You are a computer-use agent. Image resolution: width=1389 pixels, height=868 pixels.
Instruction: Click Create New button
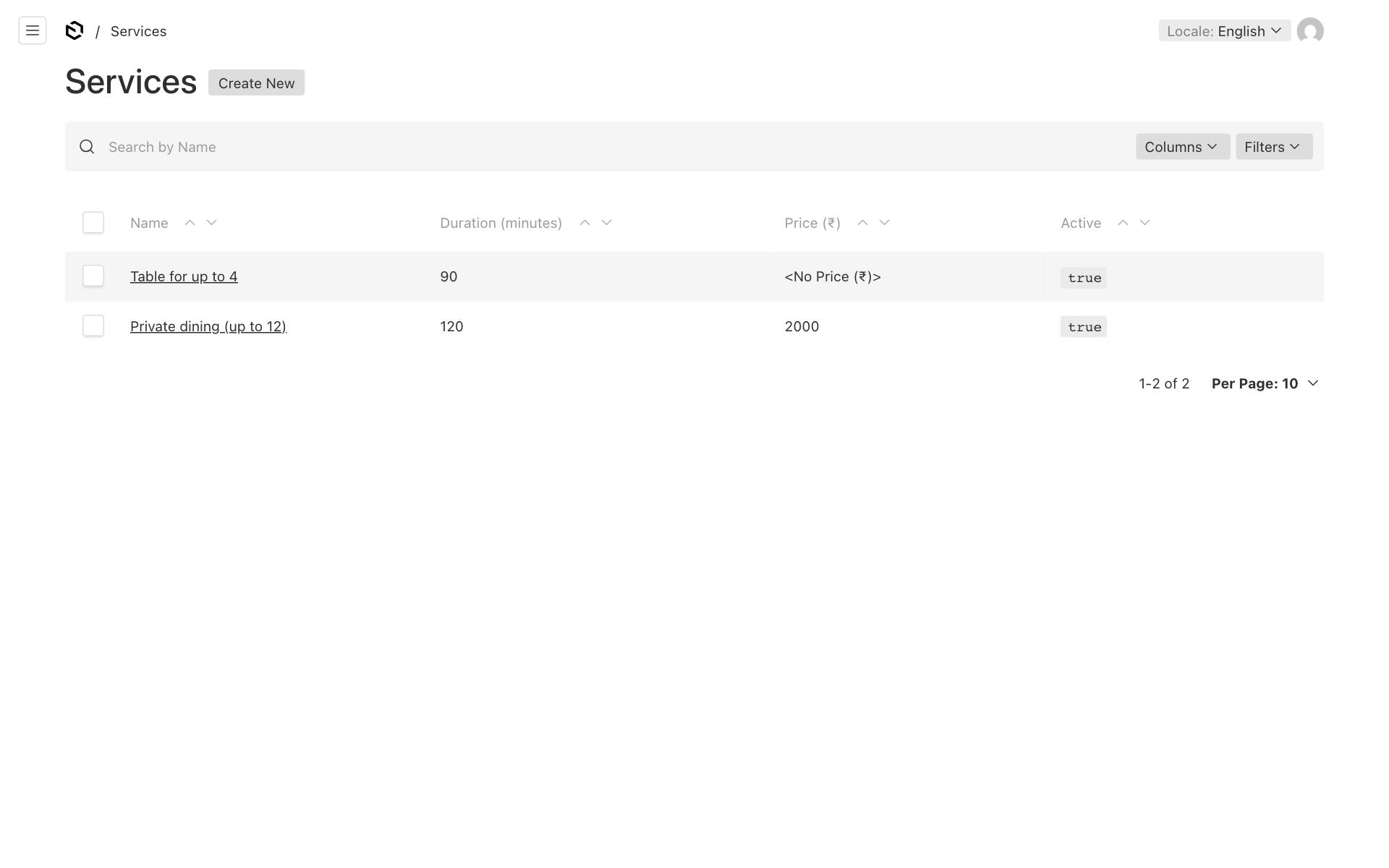click(256, 82)
